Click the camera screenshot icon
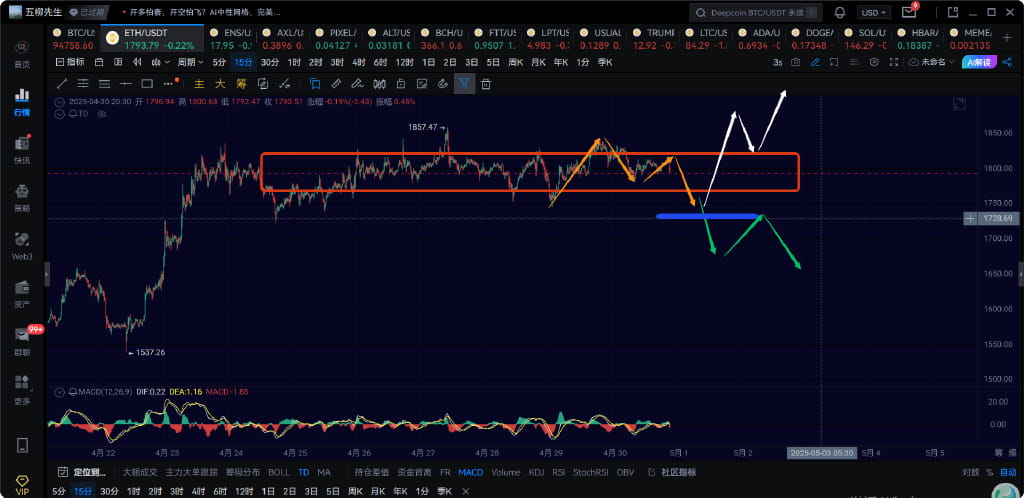The height and width of the screenshot is (498, 1024). click(795, 62)
